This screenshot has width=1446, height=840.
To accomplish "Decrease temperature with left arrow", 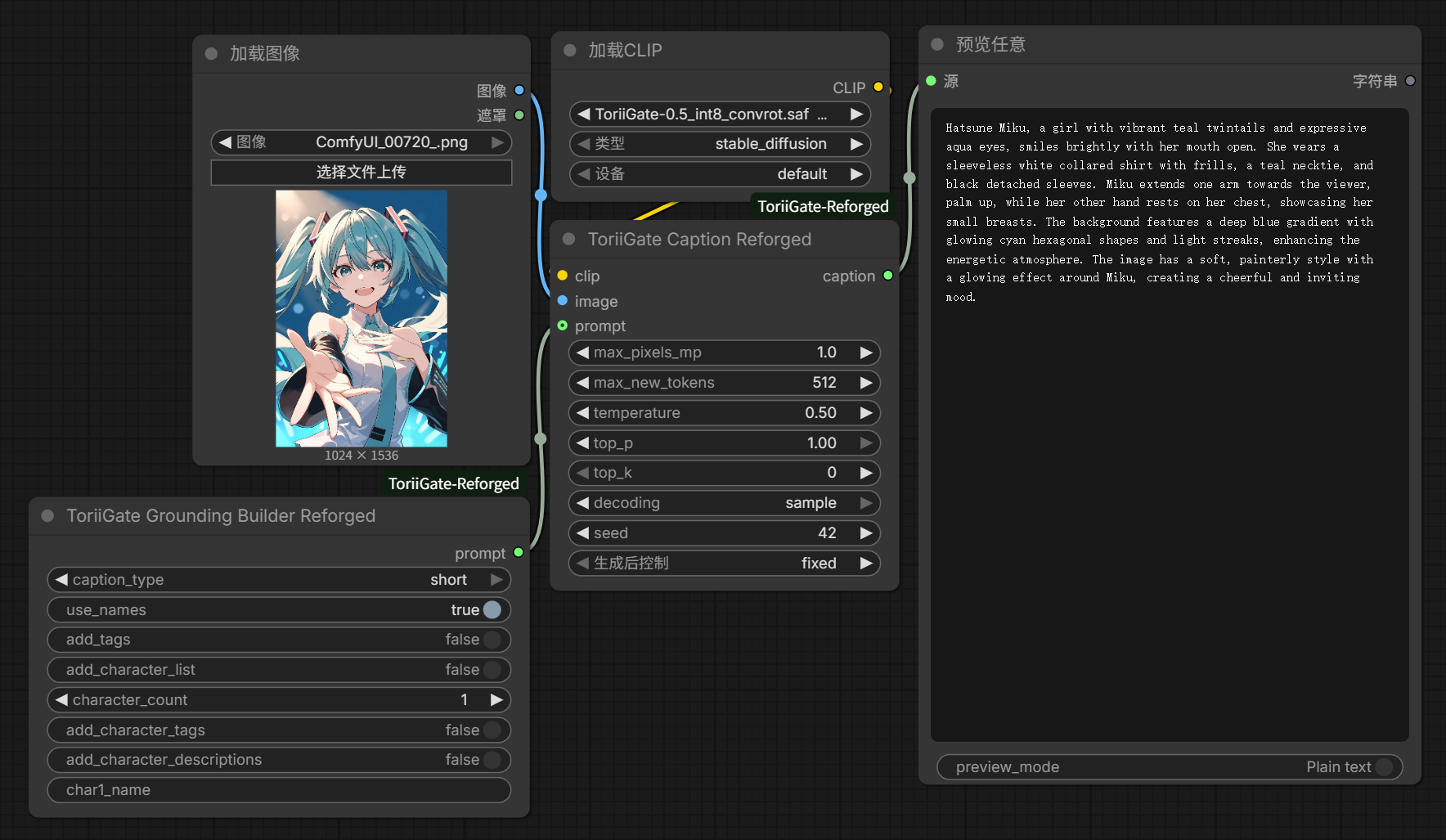I will point(582,413).
